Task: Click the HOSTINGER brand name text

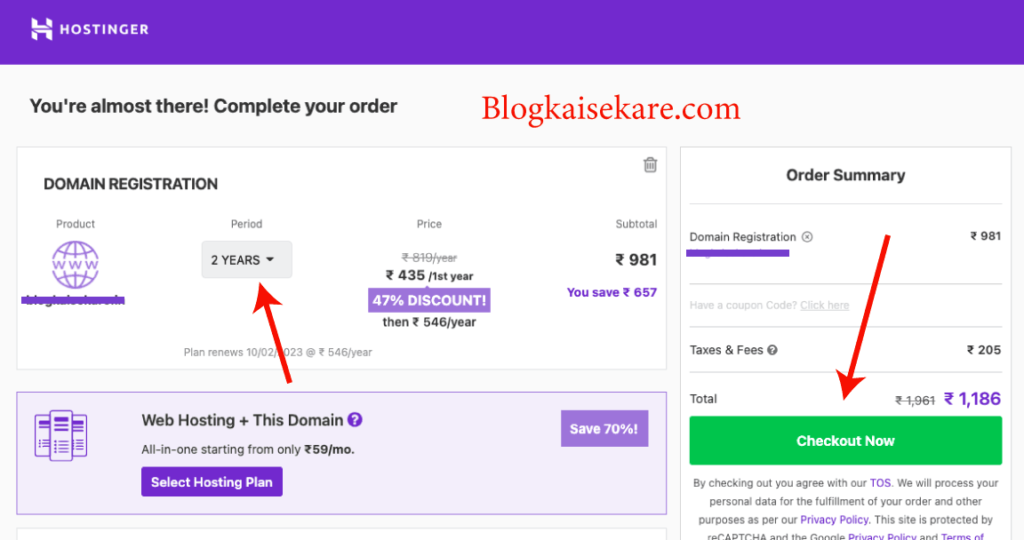Action: click(104, 29)
